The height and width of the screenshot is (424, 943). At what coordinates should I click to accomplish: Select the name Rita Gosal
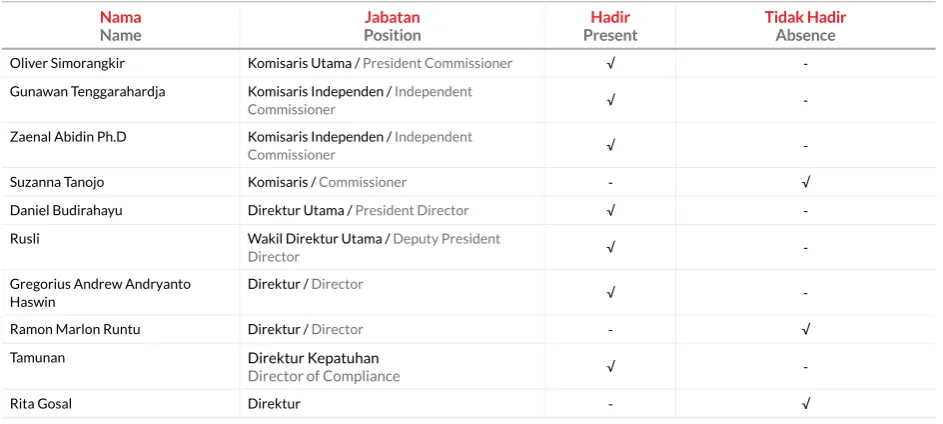[41, 404]
